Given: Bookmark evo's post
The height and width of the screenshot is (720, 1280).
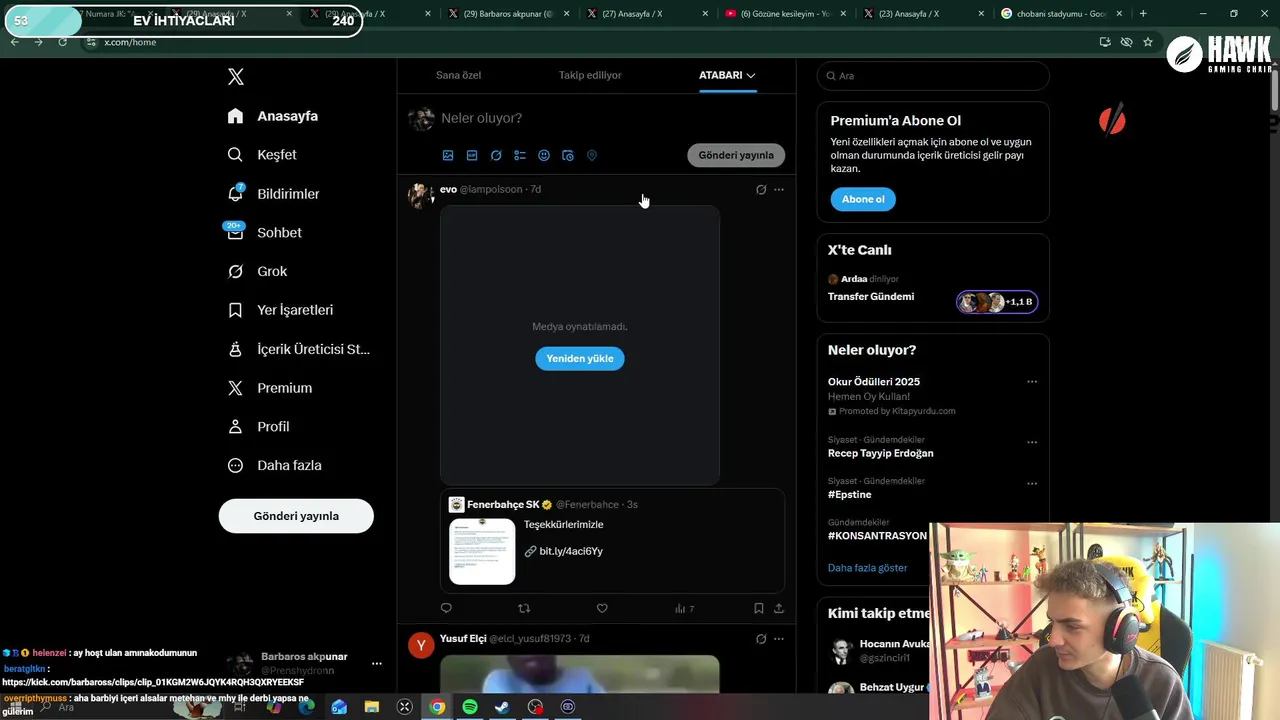Looking at the screenshot, I should point(759,608).
